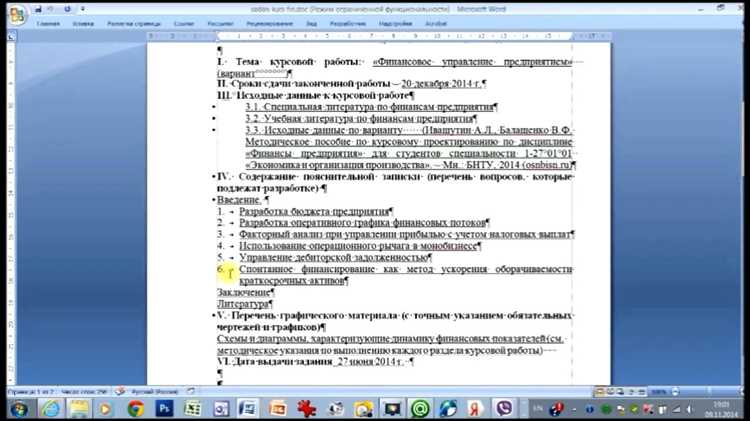The height and width of the screenshot is (421, 750).
Task: Open the monitor screen taskbar app
Action: click(393, 409)
